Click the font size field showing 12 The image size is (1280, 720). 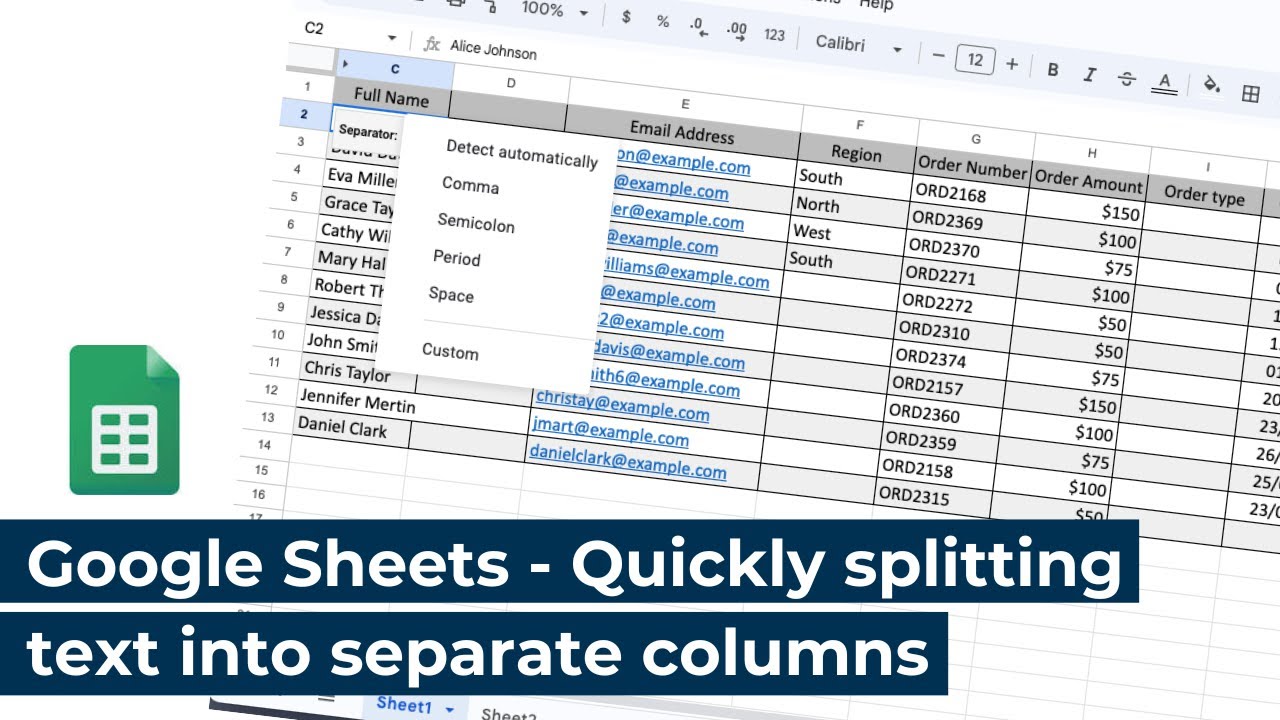[975, 60]
